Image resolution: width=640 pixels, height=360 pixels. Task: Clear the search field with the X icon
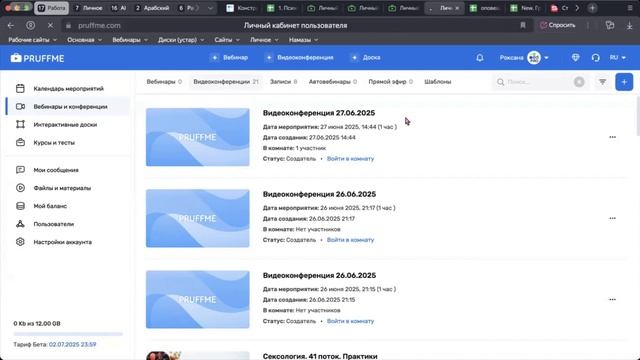(579, 82)
